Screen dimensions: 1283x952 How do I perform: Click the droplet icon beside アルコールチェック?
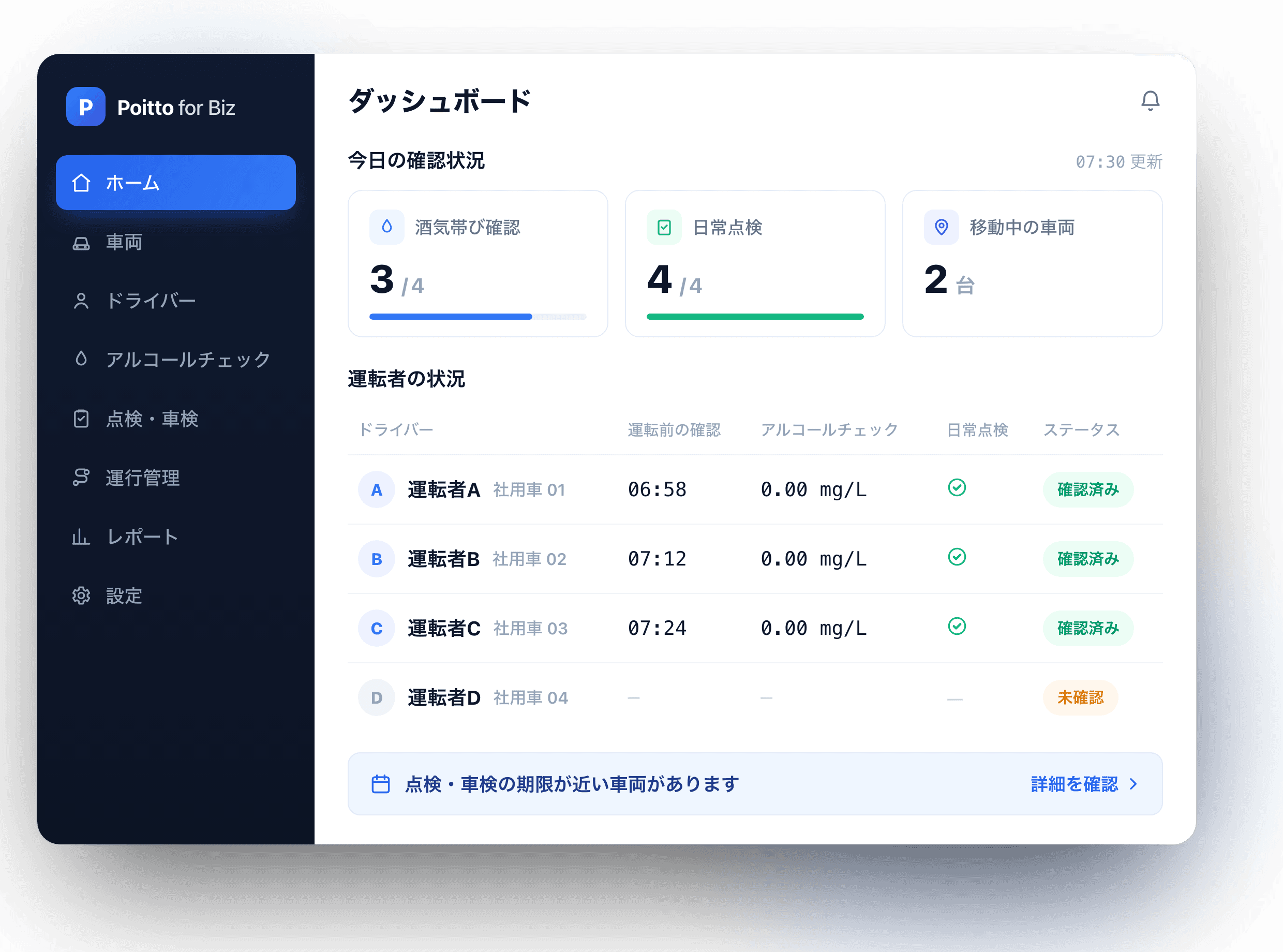(81, 359)
